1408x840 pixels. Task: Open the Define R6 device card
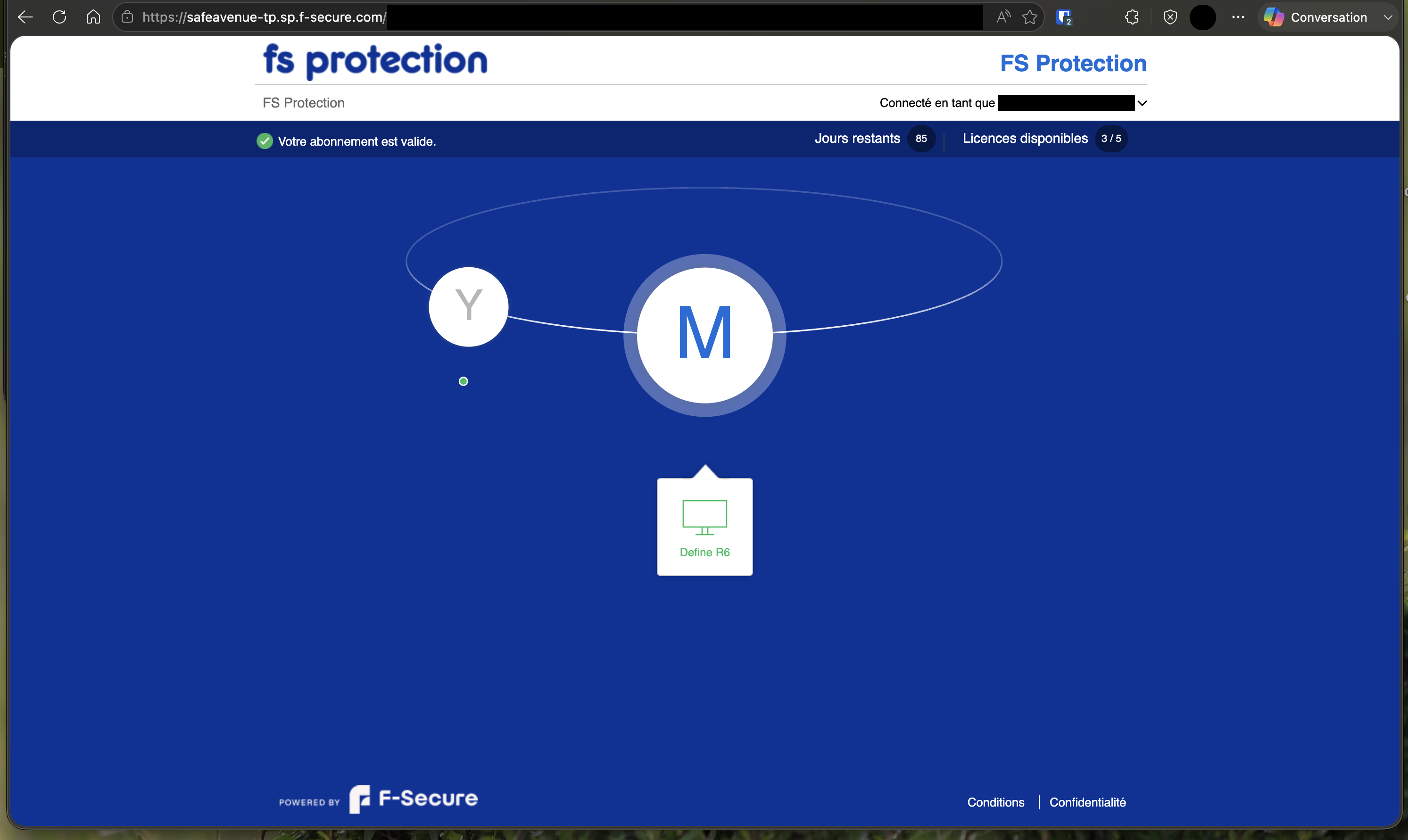(704, 527)
